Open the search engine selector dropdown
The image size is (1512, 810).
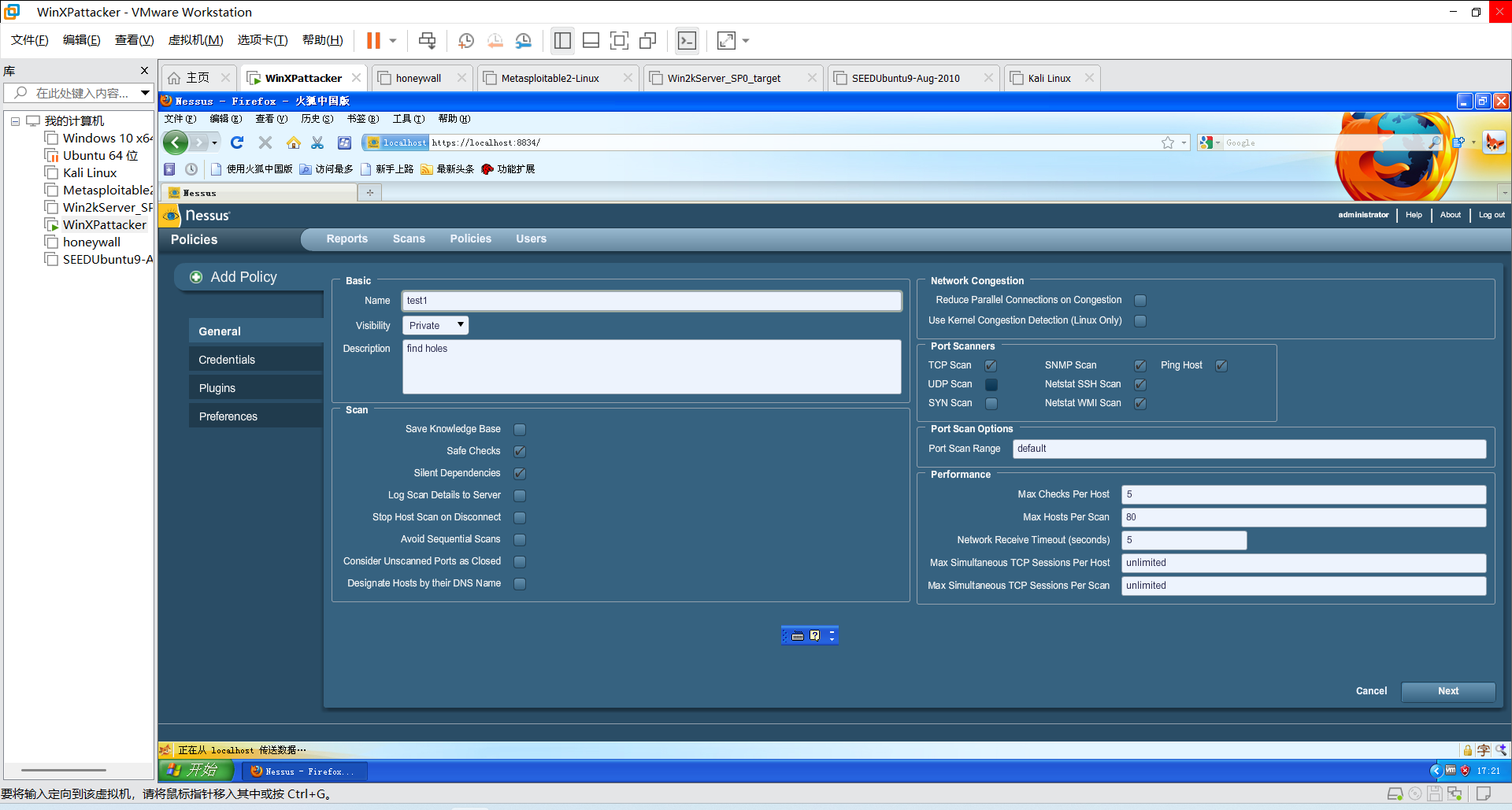tap(1210, 142)
